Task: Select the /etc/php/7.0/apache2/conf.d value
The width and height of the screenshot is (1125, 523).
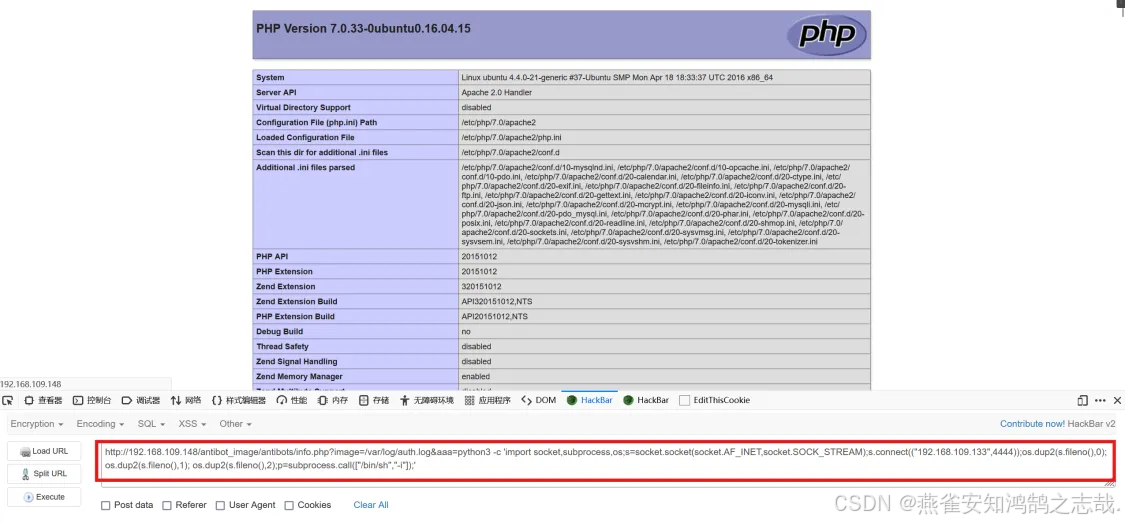Action: [x=510, y=153]
